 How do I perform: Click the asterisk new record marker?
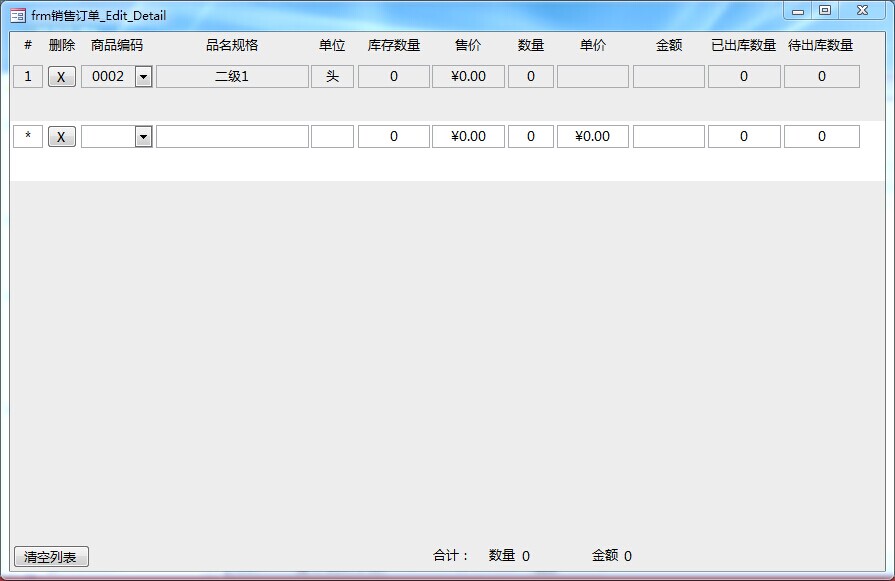[28, 136]
